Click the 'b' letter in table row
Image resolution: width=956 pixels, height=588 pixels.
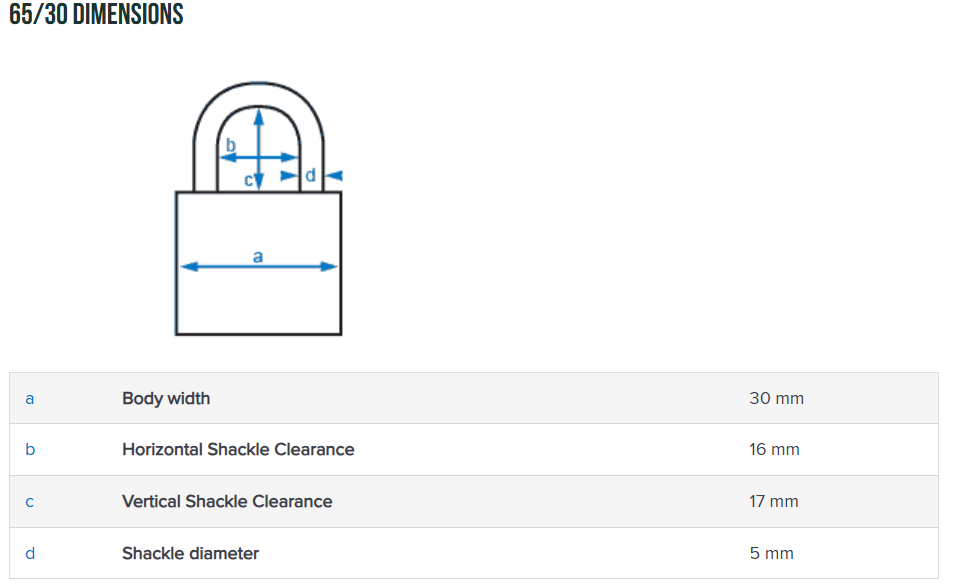(x=29, y=450)
